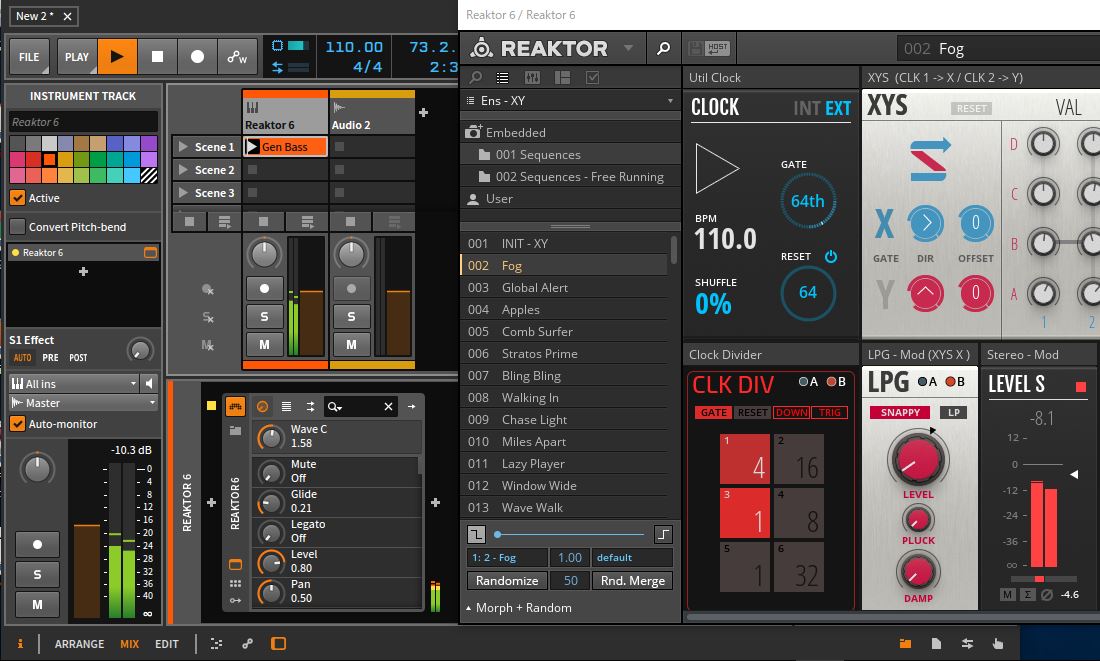Image resolution: width=1100 pixels, height=661 pixels.
Task: Load the 005 Comb Surfer preset
Action: click(x=565, y=331)
